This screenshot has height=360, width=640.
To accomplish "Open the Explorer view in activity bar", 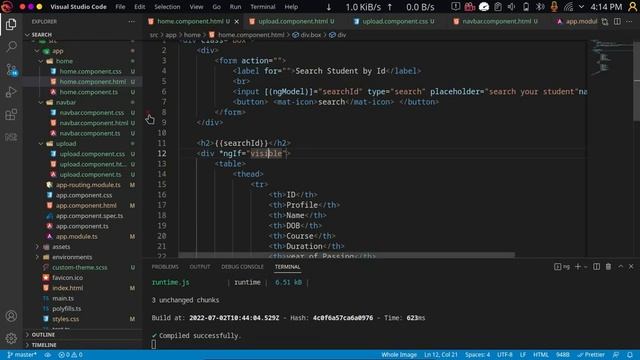I will click(11, 24).
